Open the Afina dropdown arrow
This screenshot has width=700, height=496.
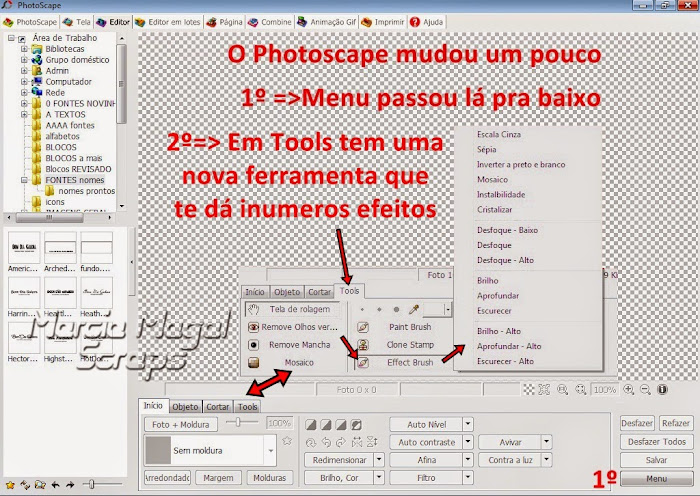pyautogui.click(x=468, y=460)
